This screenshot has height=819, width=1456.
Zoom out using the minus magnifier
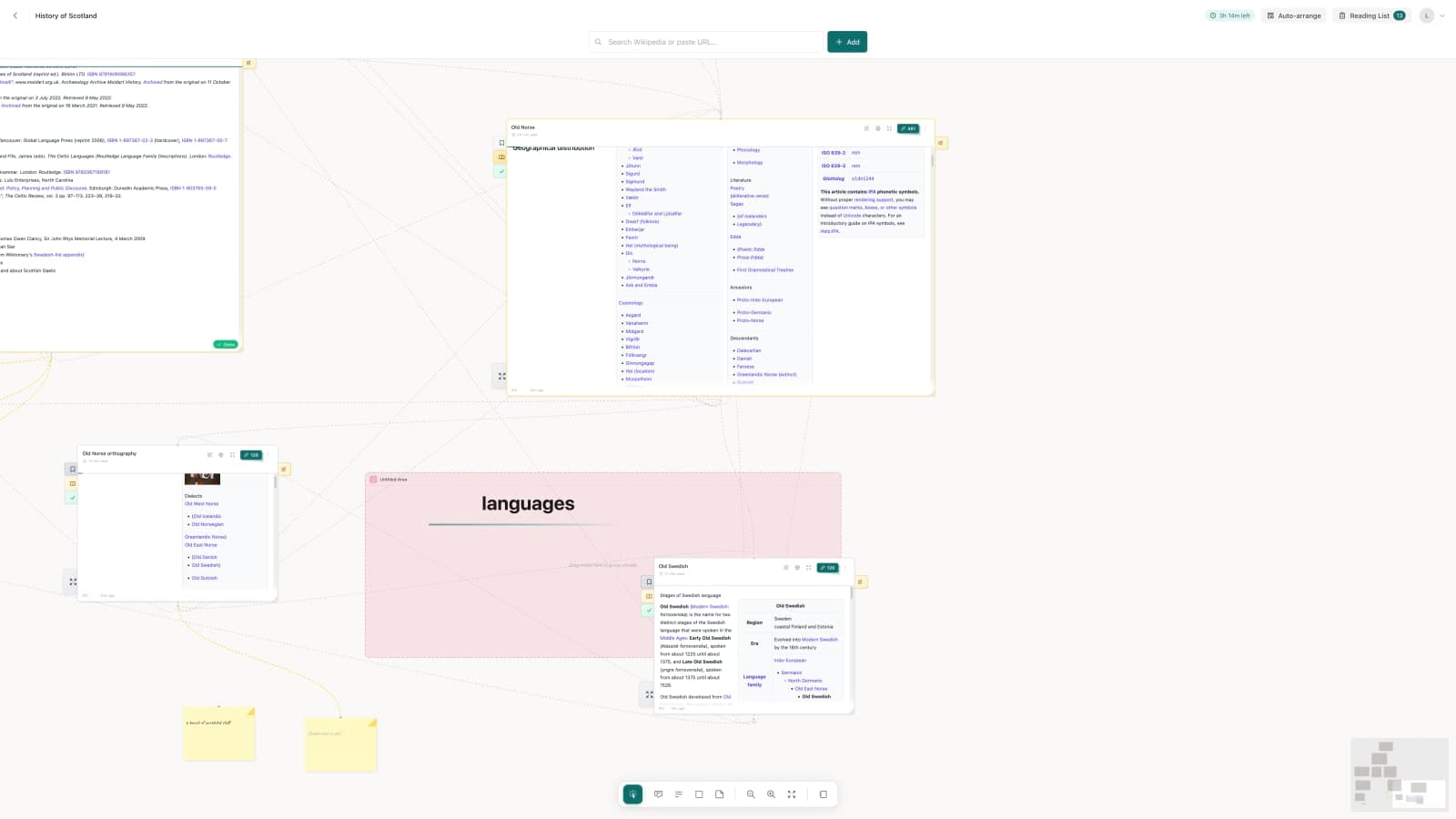tap(751, 794)
